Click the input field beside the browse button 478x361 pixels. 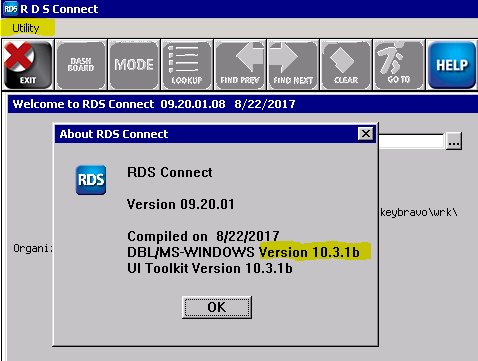click(x=412, y=141)
